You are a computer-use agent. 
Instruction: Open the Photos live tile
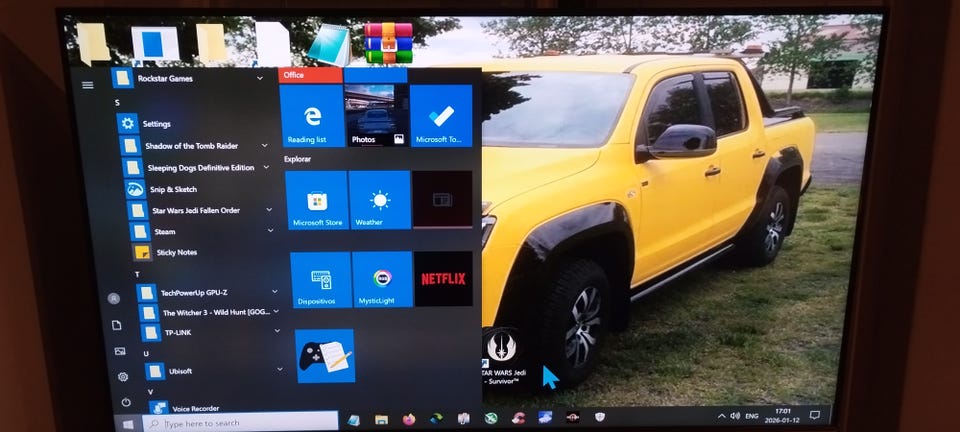(x=376, y=116)
